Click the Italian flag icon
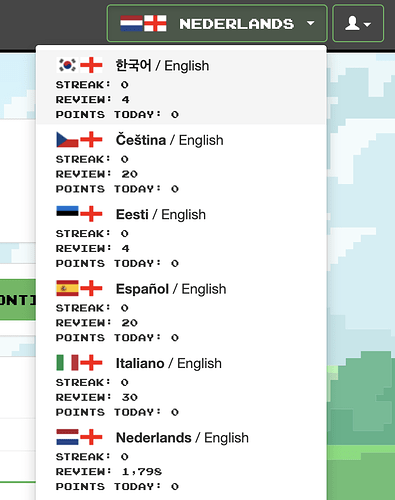 pyautogui.click(x=67, y=362)
